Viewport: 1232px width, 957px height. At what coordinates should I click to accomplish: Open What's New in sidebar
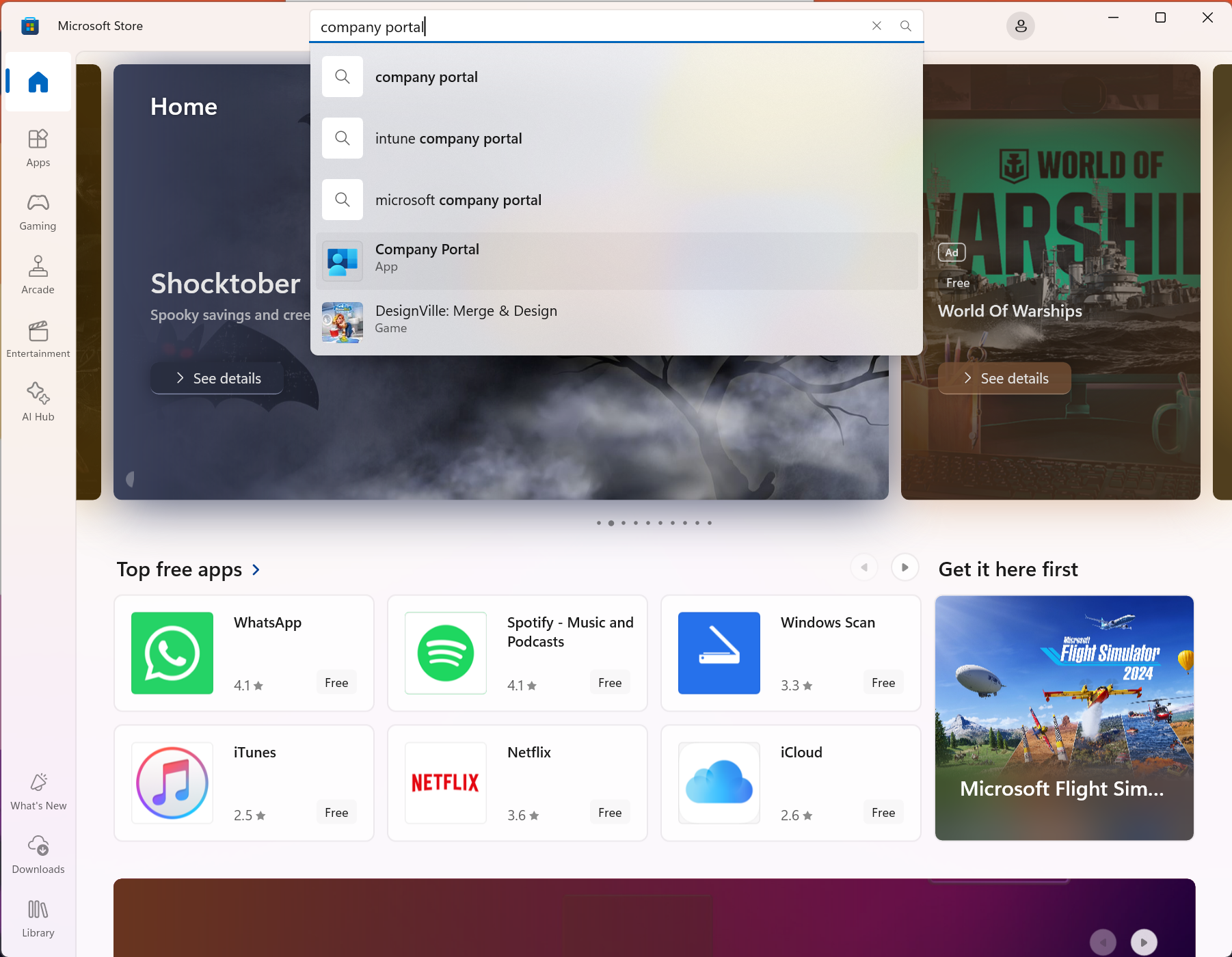coord(38,791)
